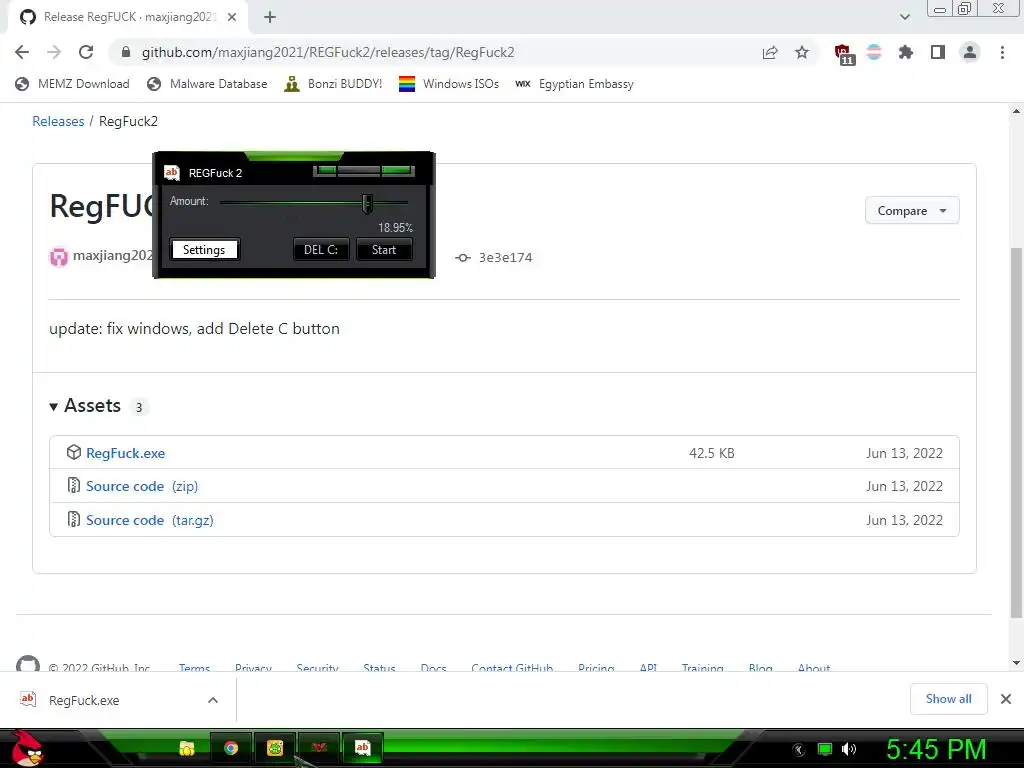Close the Release RegFUCK tab
1024x768 pixels.
tap(232, 17)
